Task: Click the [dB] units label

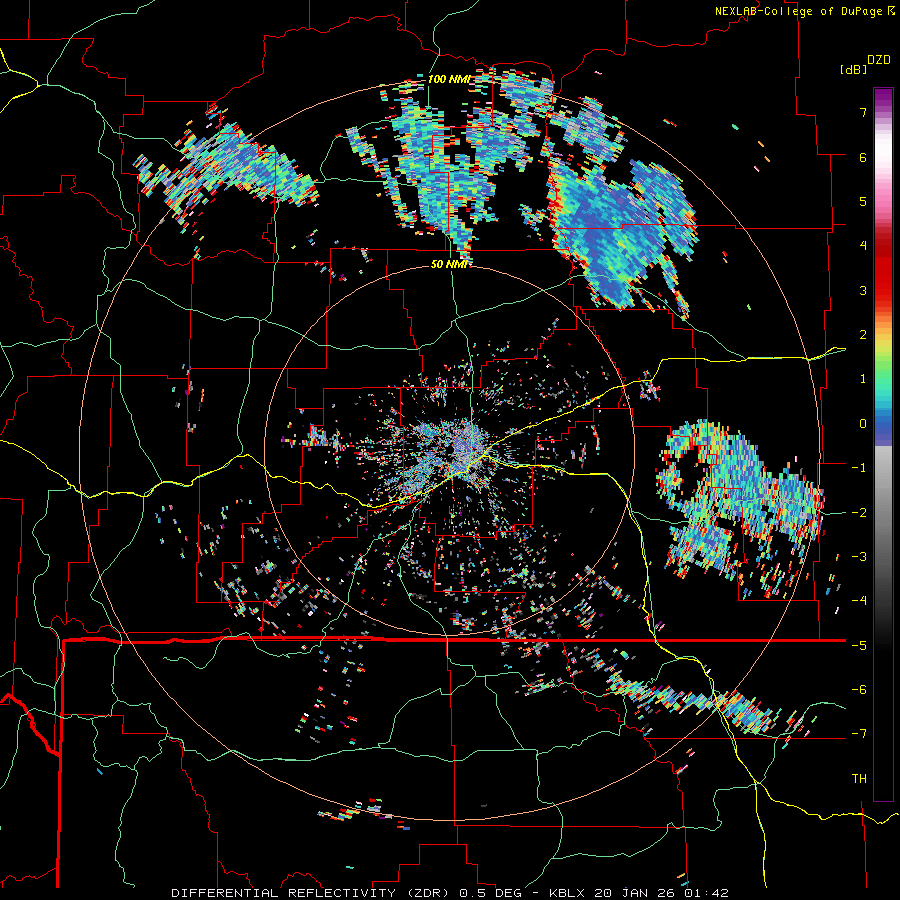Action: pyautogui.click(x=853, y=69)
